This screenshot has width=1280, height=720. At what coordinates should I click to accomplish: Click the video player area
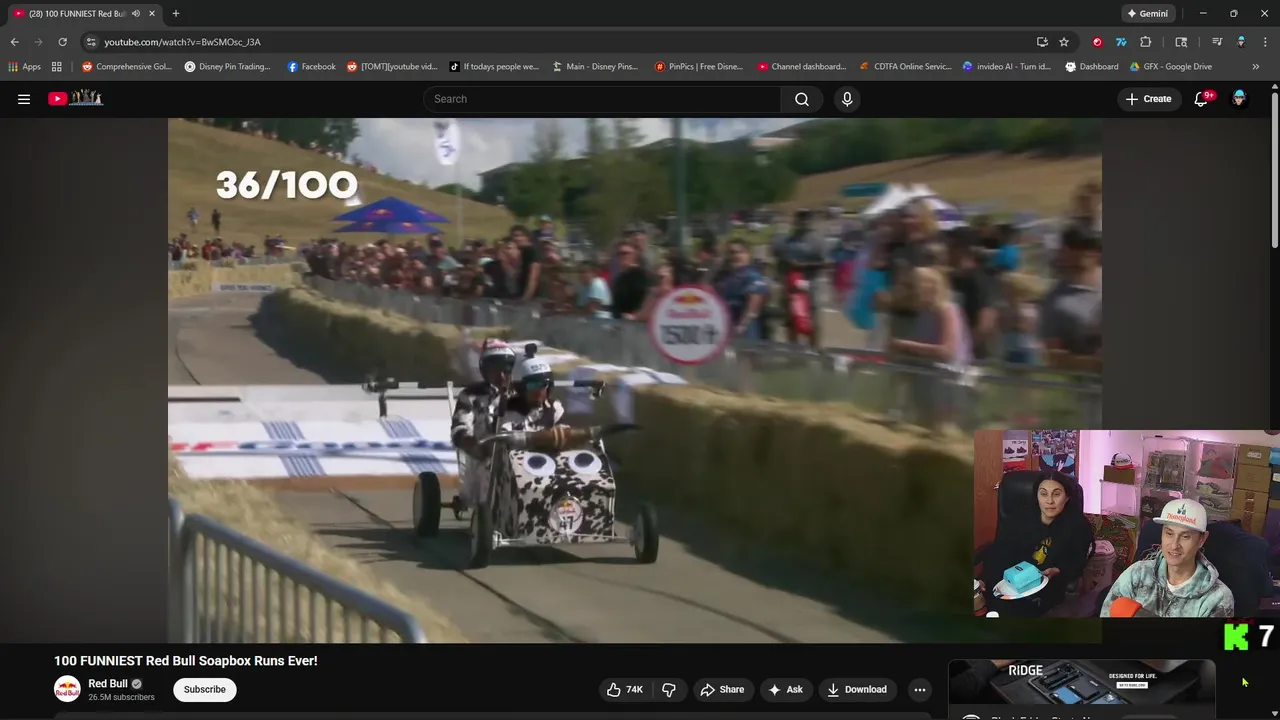point(634,380)
